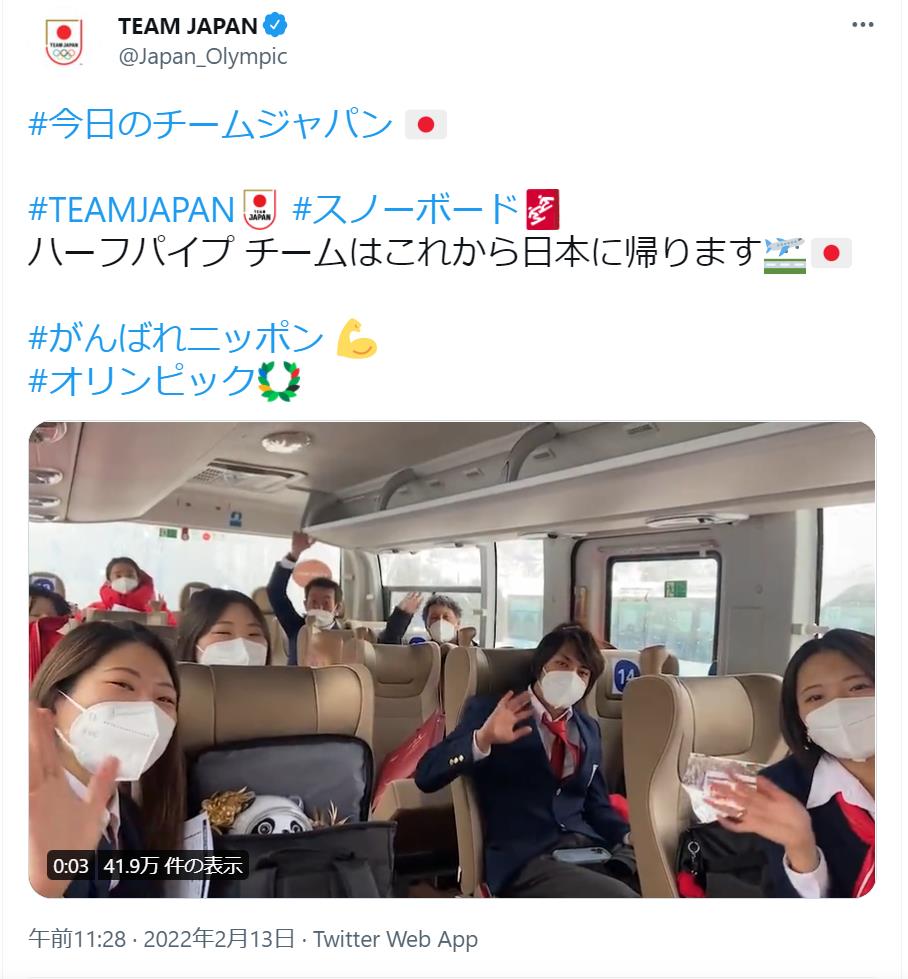
Task: Open the three-dot more options menu
Action: tap(862, 25)
